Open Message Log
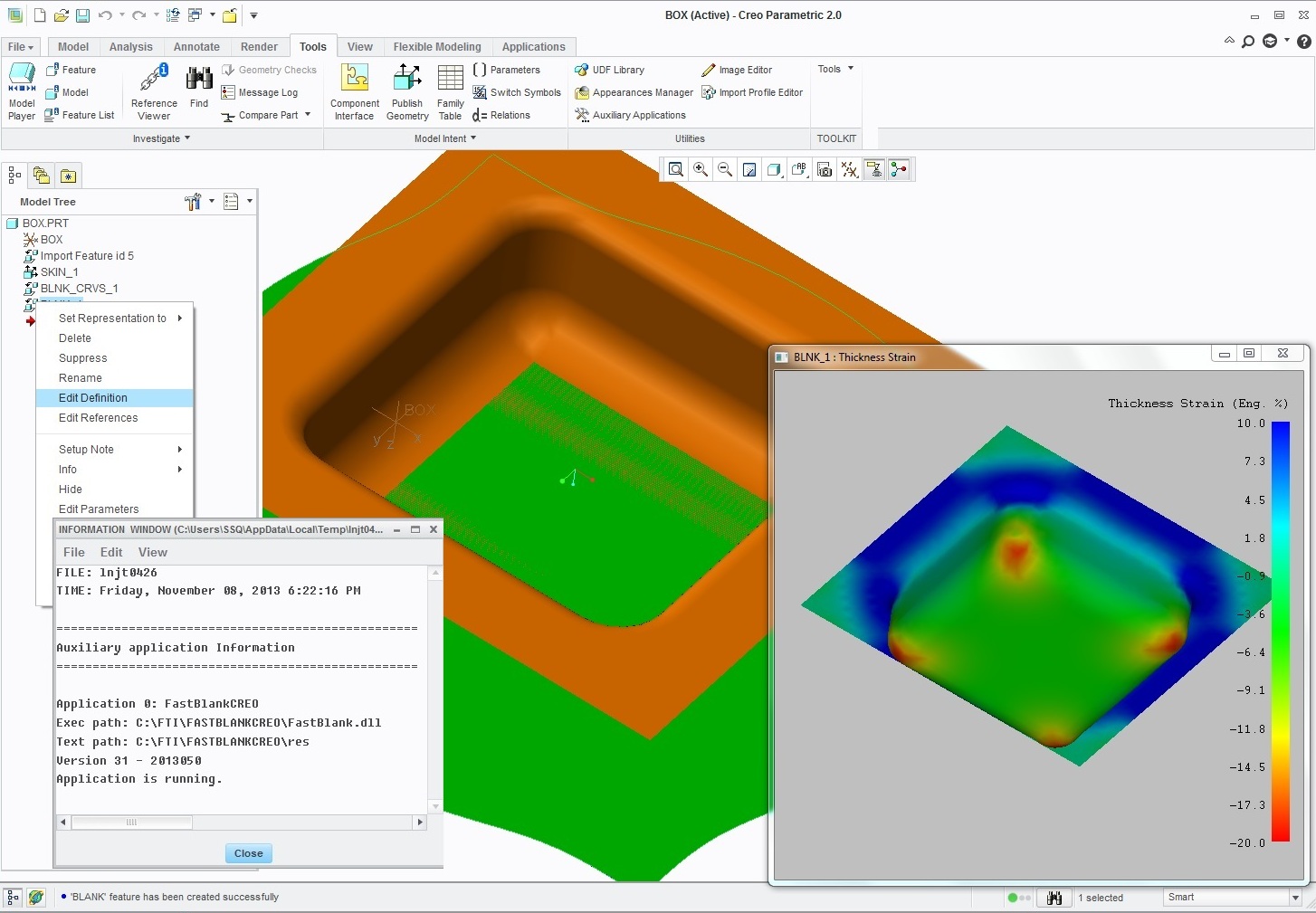1316x913 pixels. 260,92
